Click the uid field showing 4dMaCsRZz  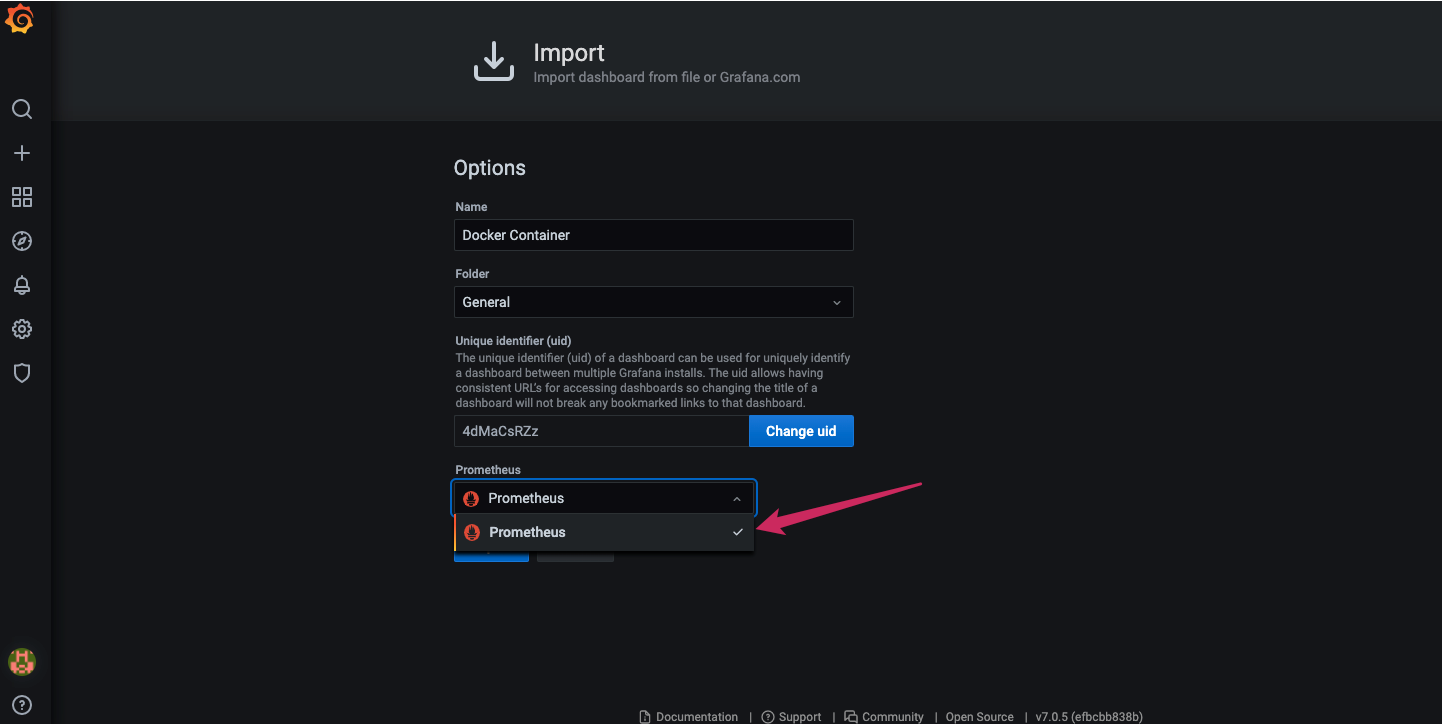pyautogui.click(x=601, y=431)
